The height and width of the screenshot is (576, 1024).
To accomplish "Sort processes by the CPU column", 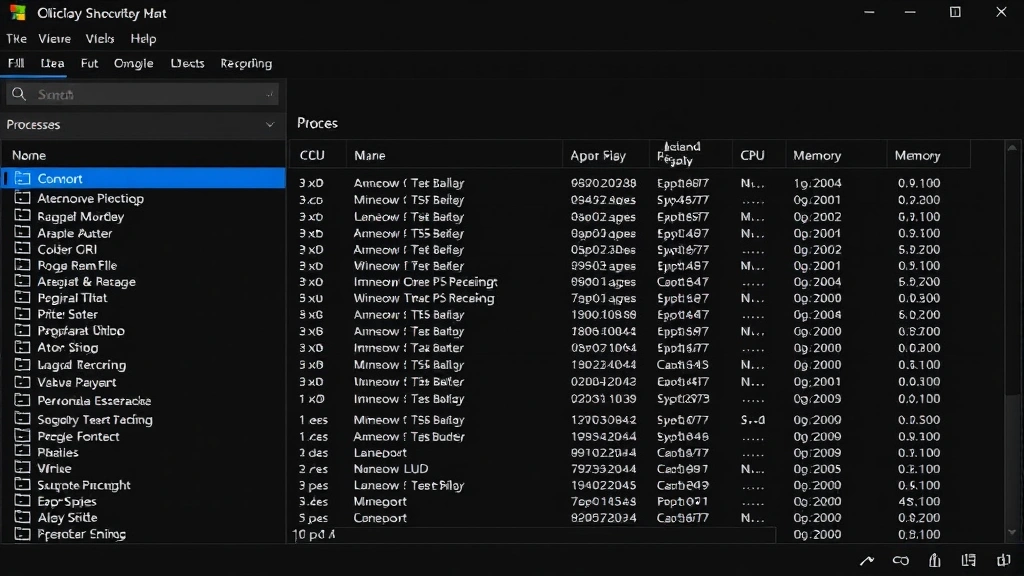I will (755, 154).
